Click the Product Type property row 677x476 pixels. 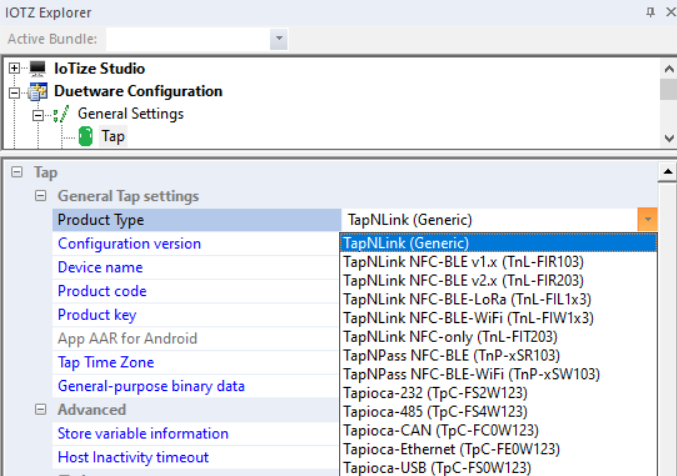(x=197, y=219)
